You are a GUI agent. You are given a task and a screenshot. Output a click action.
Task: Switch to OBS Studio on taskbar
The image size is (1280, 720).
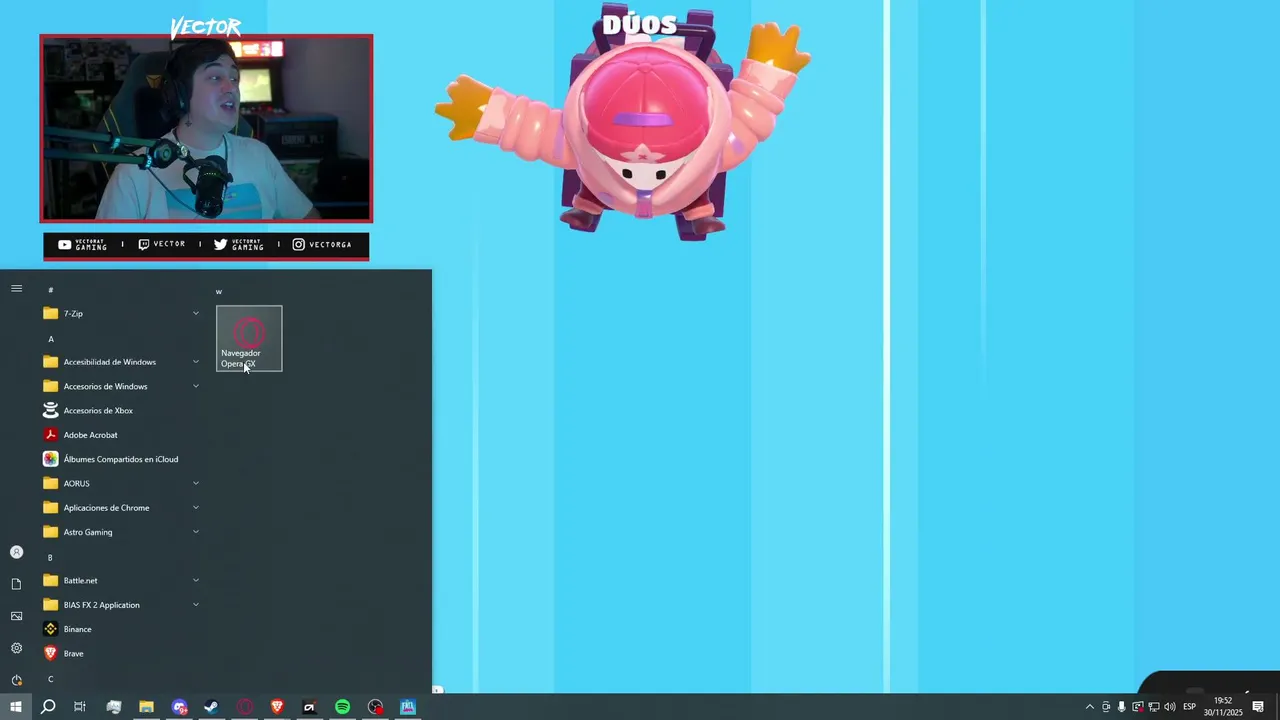[x=375, y=707]
